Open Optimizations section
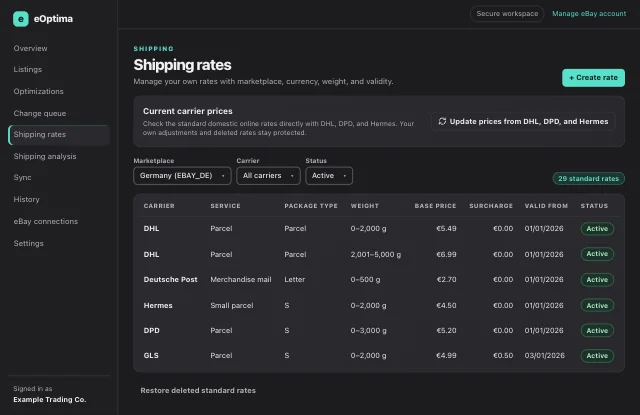Viewport: 640px width, 415px height. tap(38, 91)
